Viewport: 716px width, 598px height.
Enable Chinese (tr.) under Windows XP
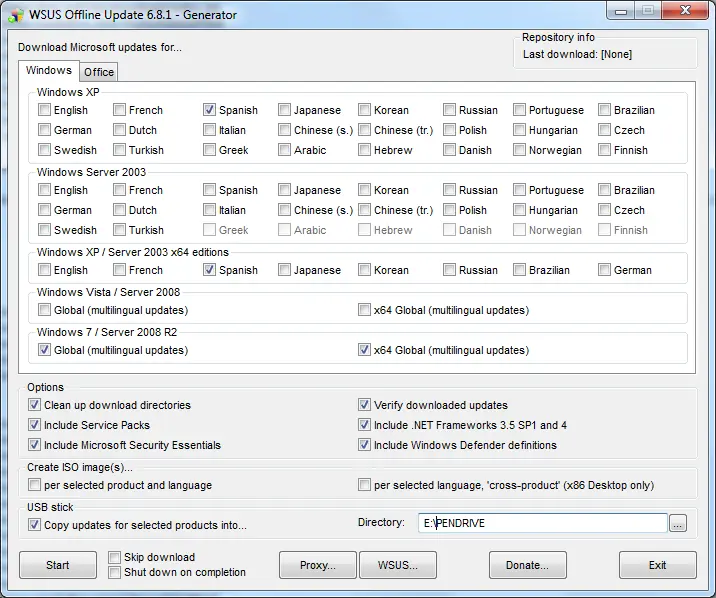pyautogui.click(x=364, y=130)
